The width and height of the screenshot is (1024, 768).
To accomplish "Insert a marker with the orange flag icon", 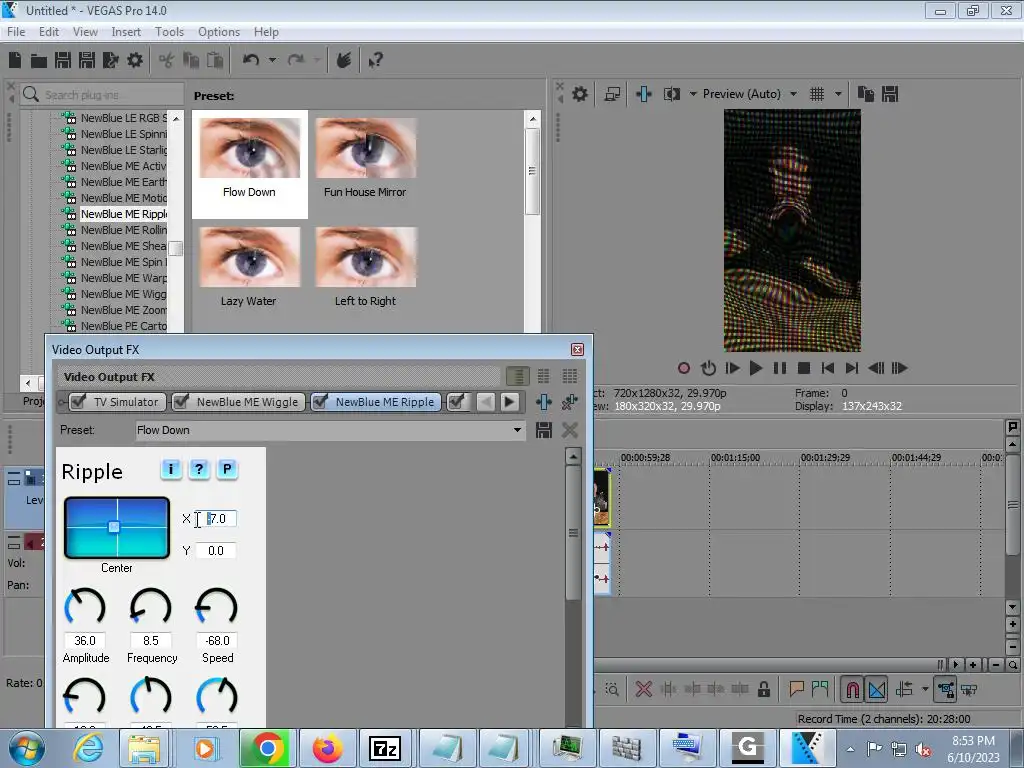I will (797, 689).
